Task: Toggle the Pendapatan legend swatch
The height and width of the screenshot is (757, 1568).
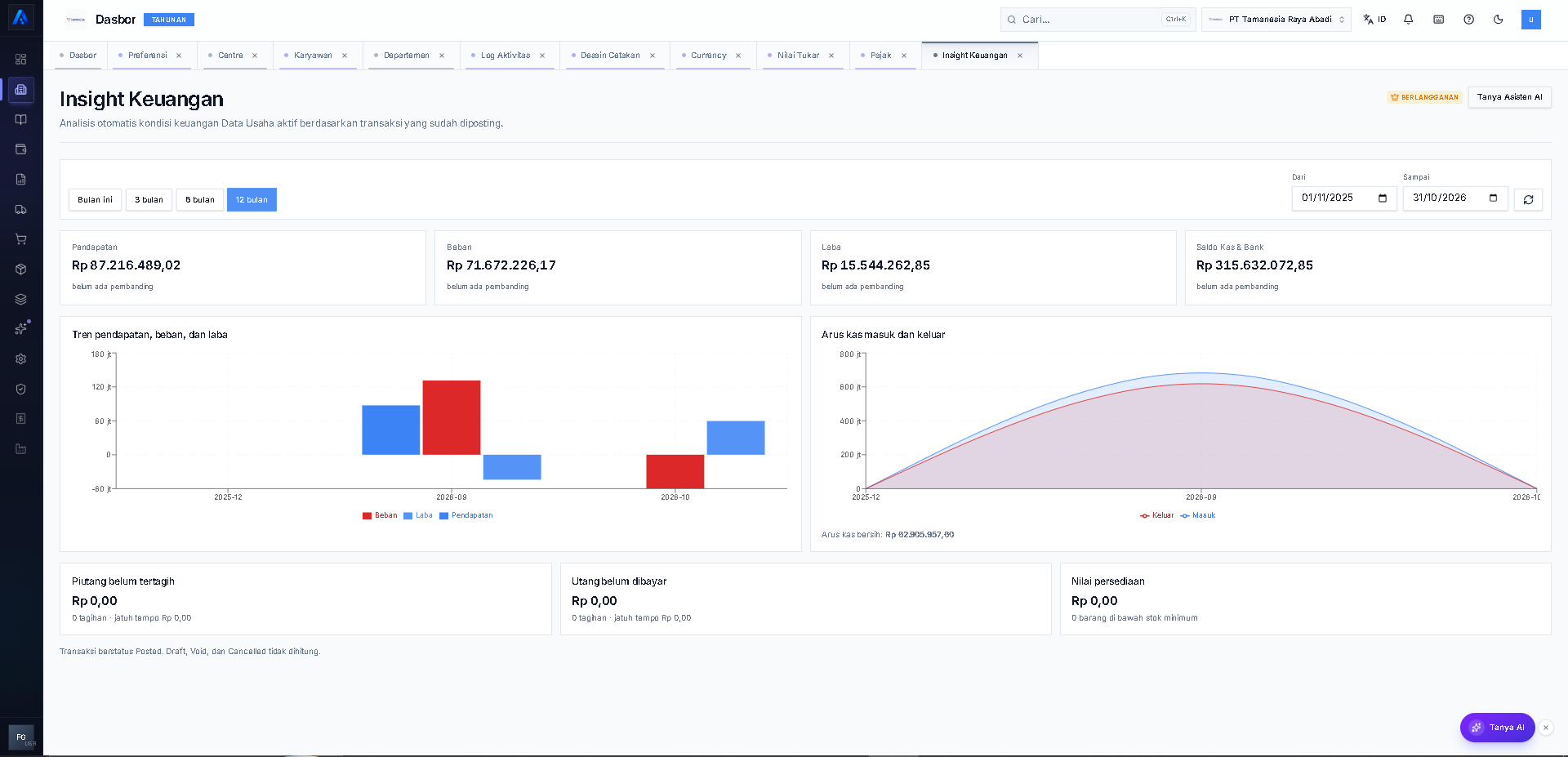Action: pyautogui.click(x=444, y=516)
